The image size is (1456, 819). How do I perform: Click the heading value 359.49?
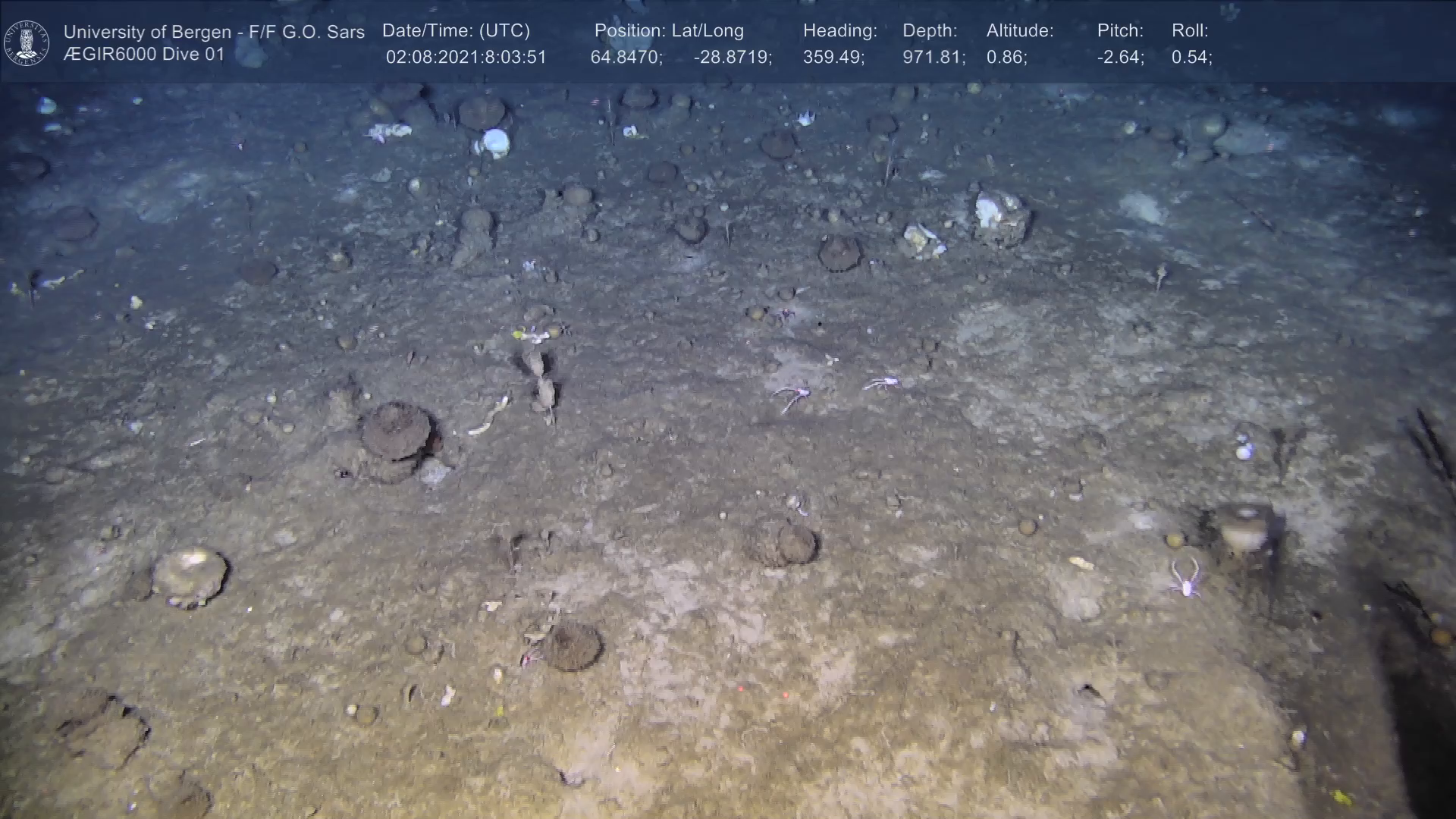click(833, 58)
